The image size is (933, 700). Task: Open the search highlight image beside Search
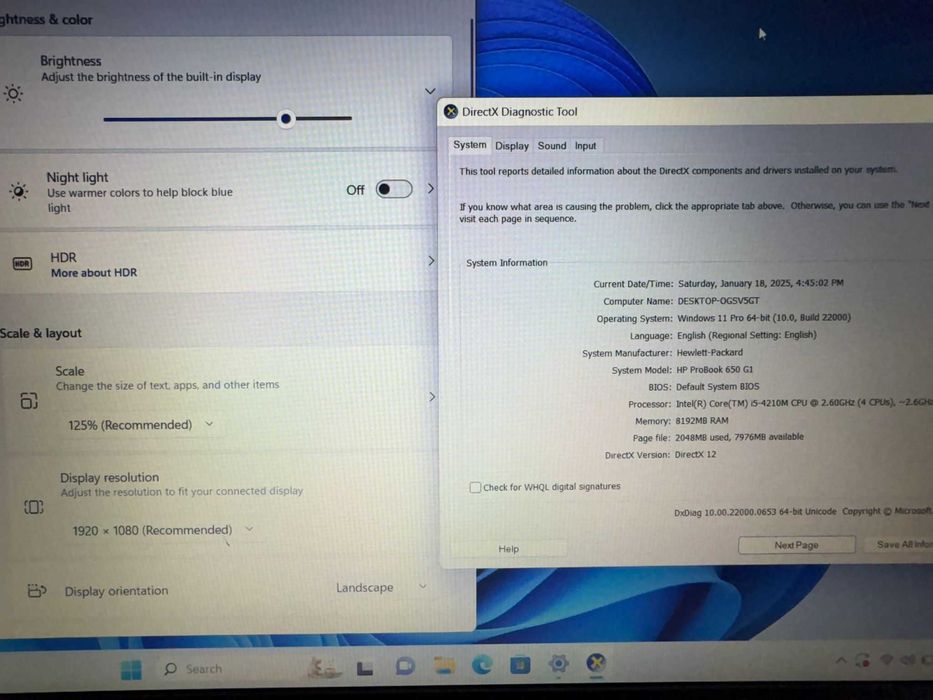tap(323, 668)
